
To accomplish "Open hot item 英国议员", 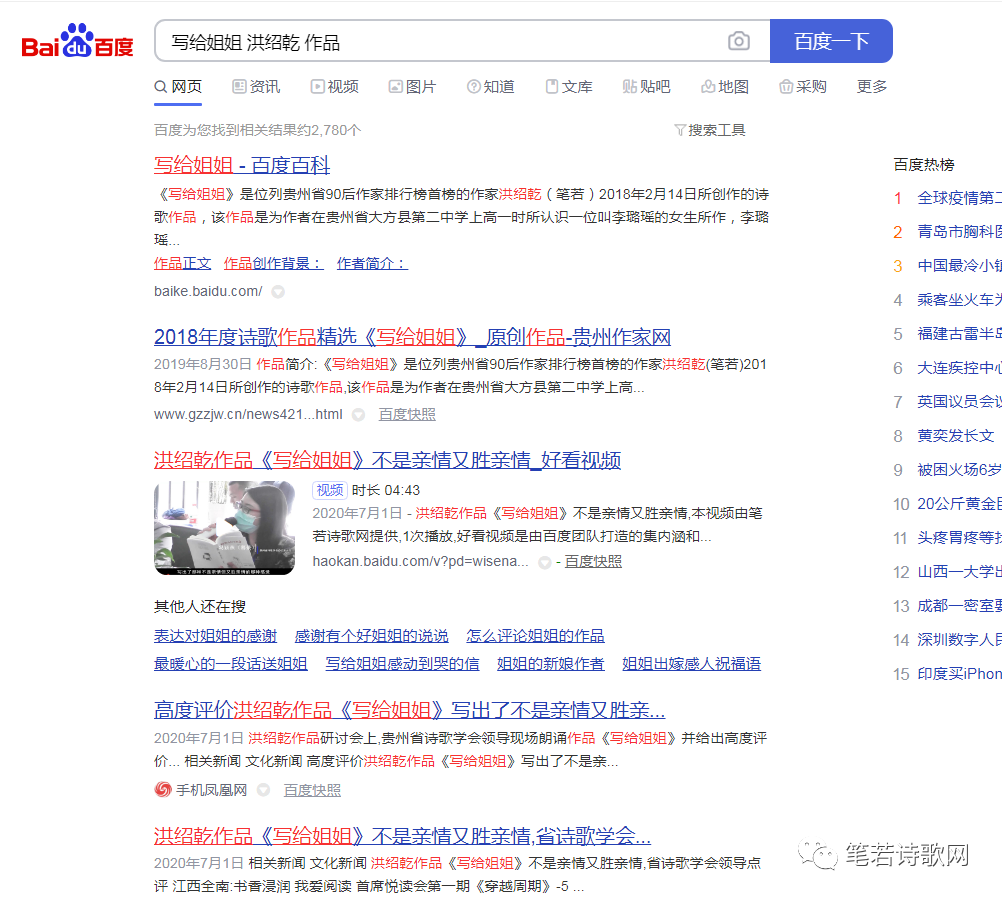I will point(959,402).
